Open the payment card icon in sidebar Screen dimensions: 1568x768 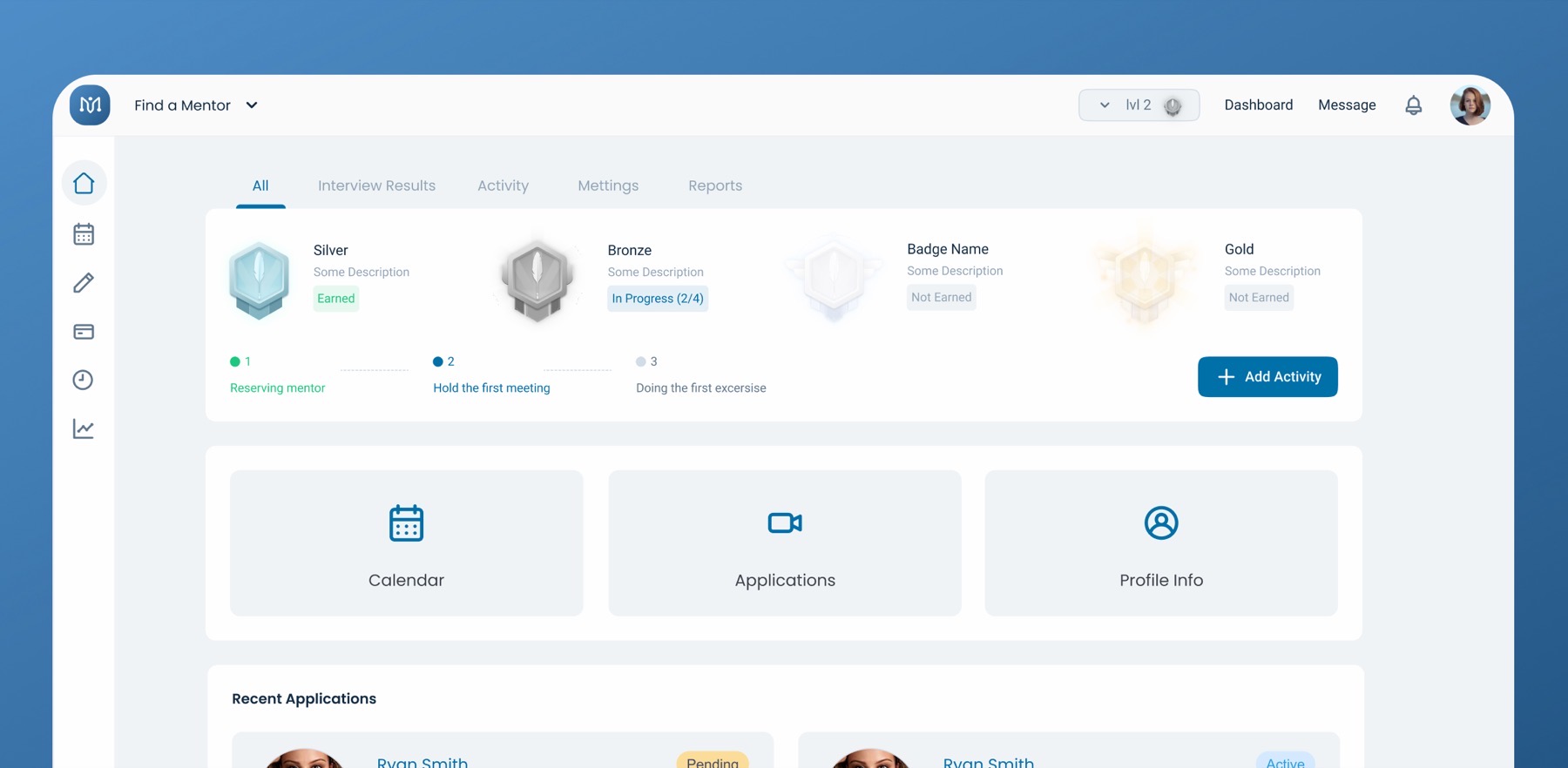[x=84, y=332]
